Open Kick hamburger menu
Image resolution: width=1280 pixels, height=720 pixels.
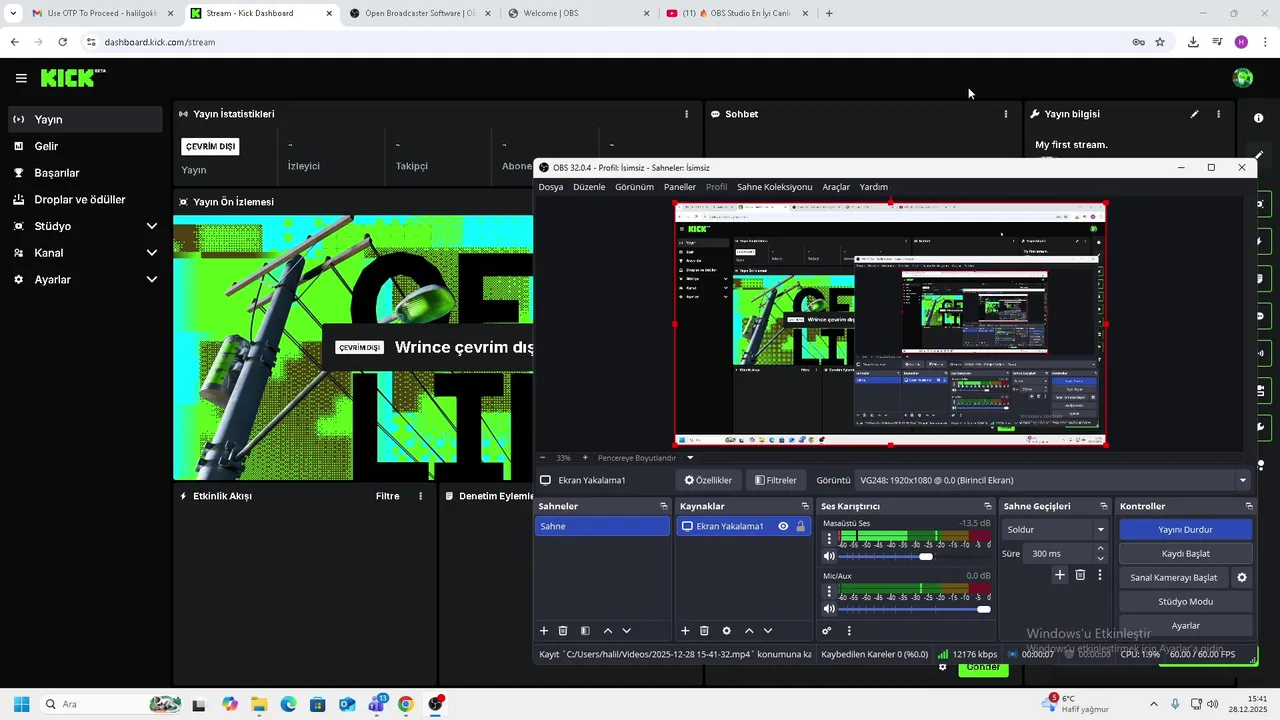pyautogui.click(x=21, y=78)
